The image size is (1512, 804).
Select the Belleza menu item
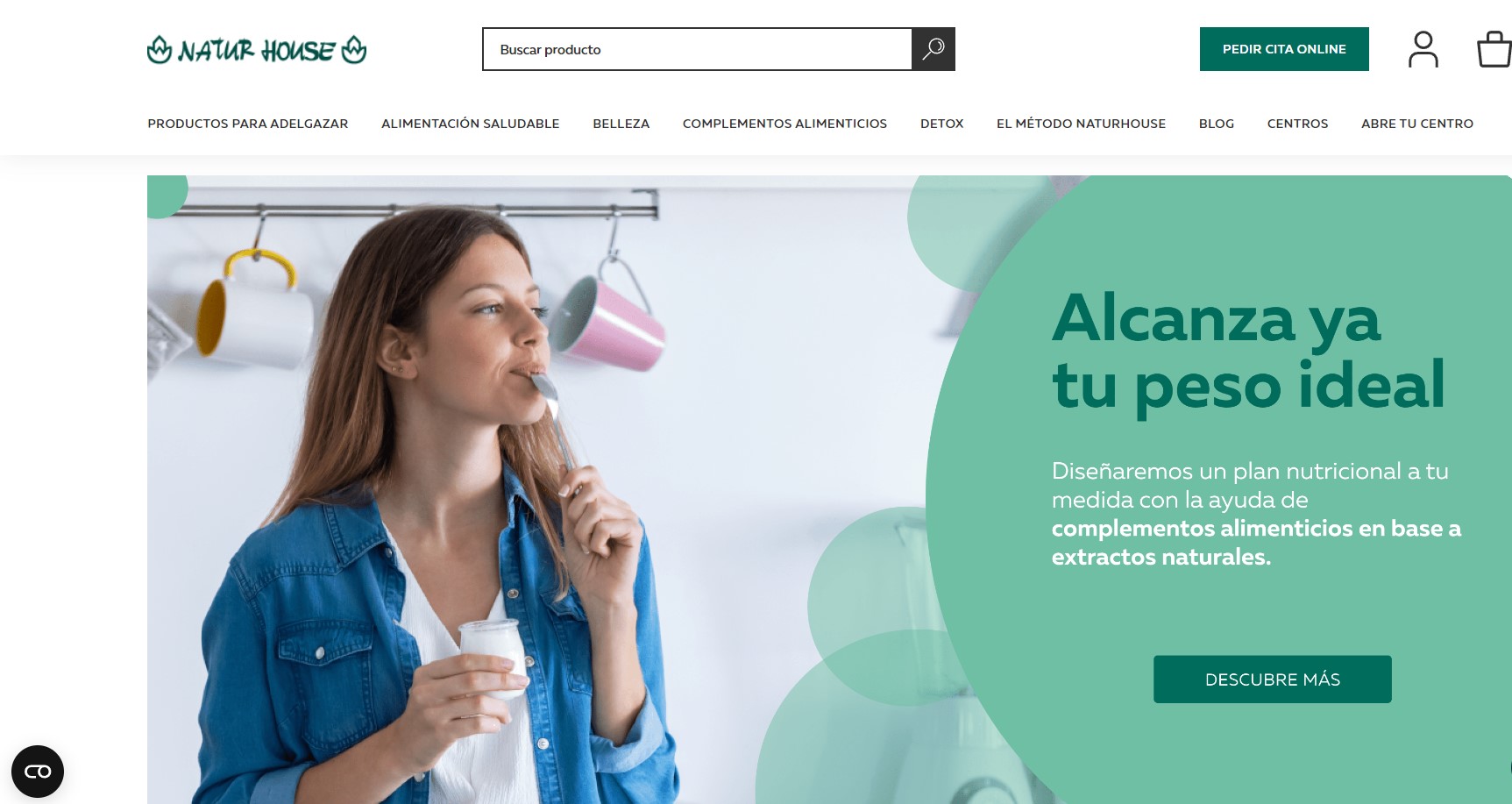tap(621, 124)
